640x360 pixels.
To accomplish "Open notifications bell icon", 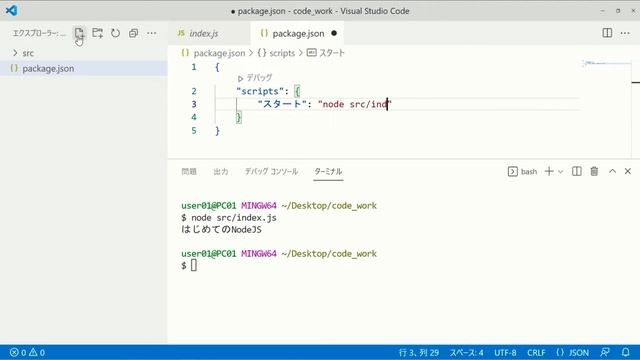I will tap(625, 352).
